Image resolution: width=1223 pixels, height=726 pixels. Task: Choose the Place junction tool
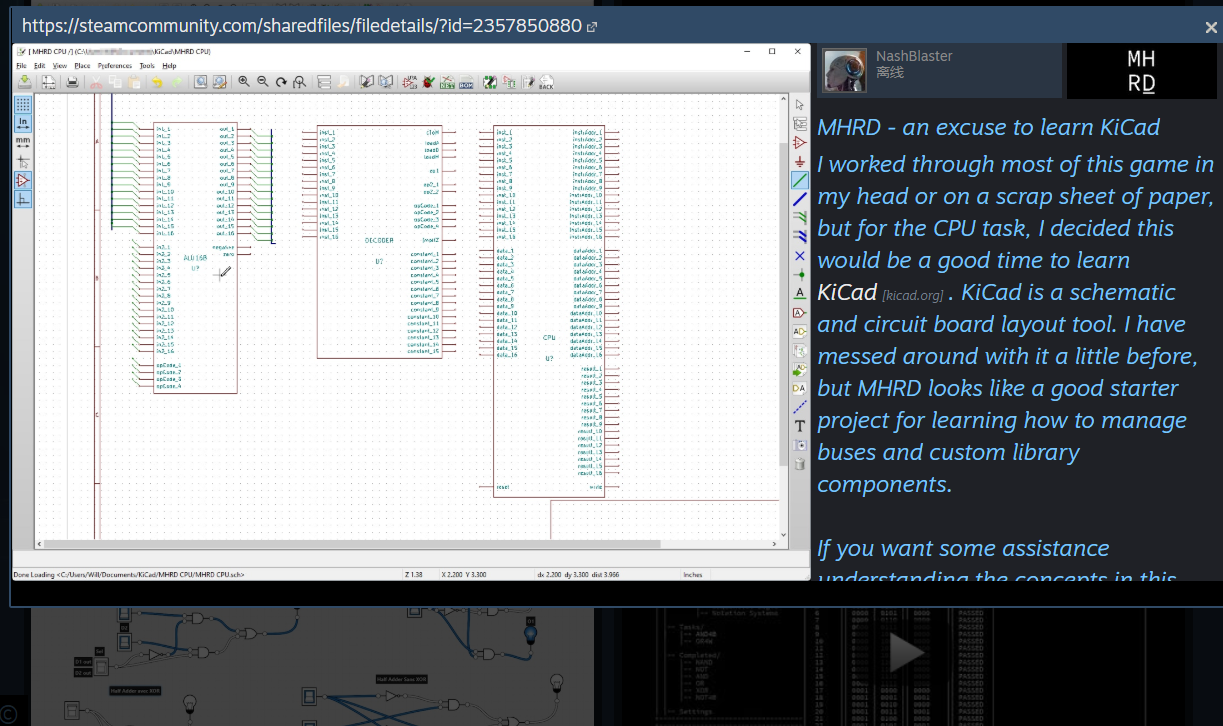pyautogui.click(x=799, y=274)
